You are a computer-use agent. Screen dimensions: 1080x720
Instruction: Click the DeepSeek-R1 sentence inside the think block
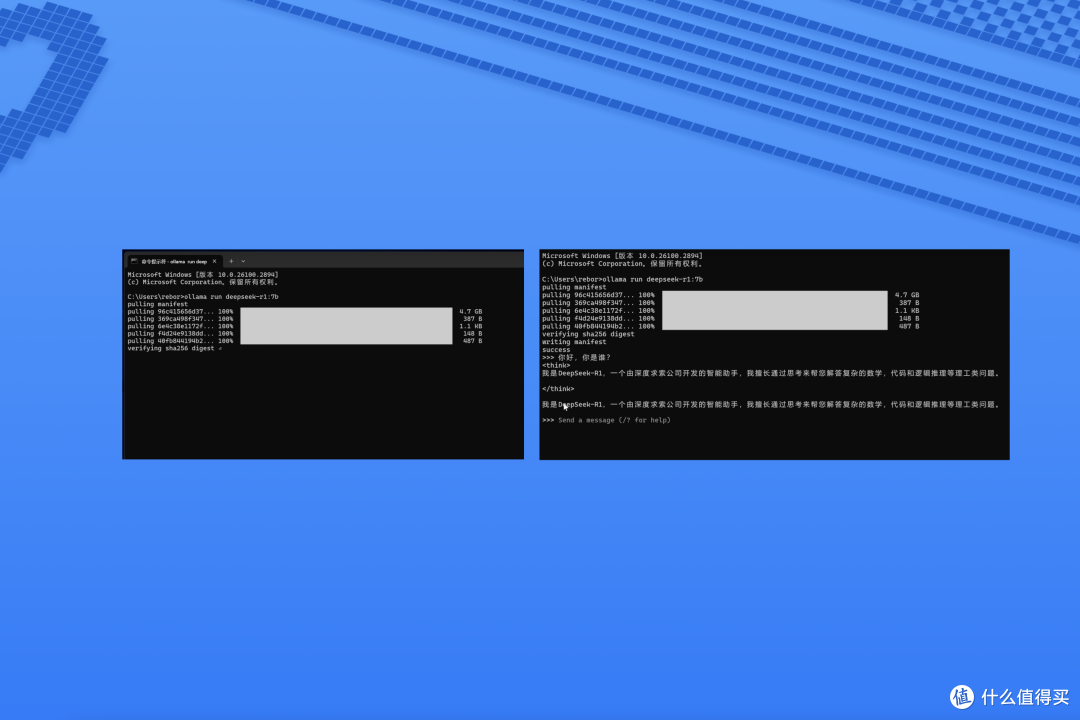(x=770, y=373)
